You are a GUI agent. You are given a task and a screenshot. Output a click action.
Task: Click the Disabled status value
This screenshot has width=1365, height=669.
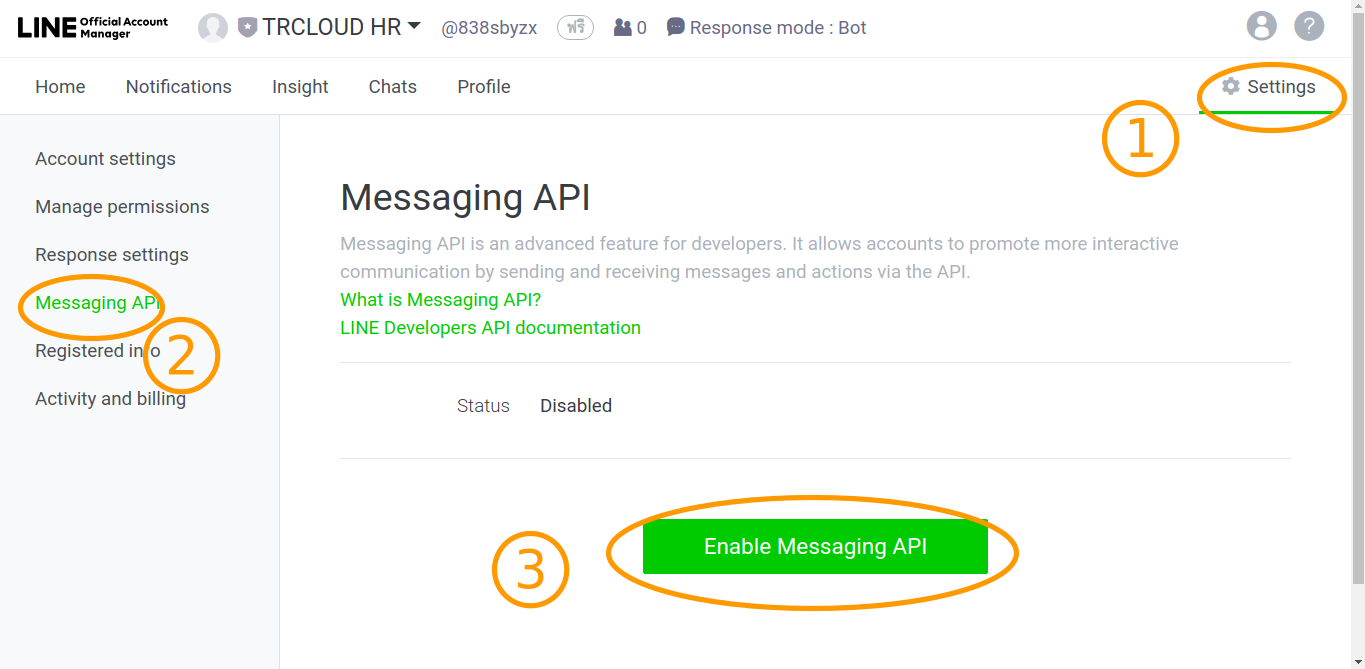576,406
